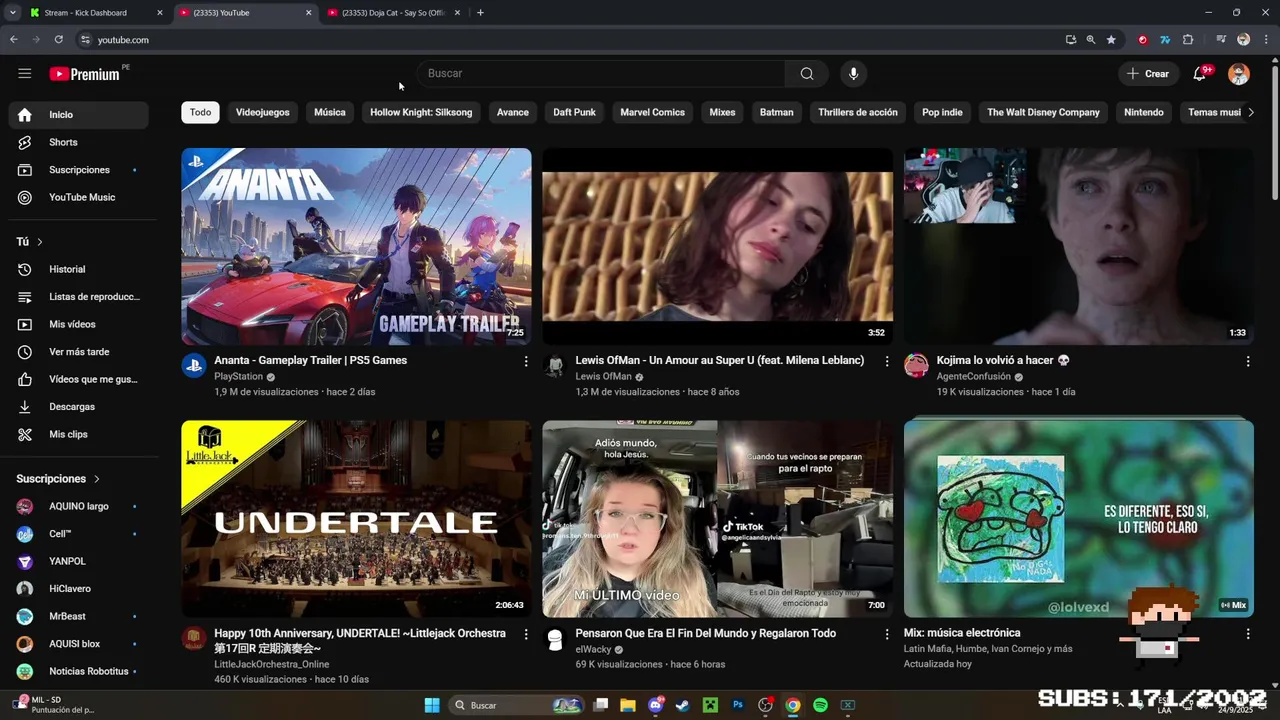Start voice search with microphone icon
1280x720 pixels.
point(853,73)
